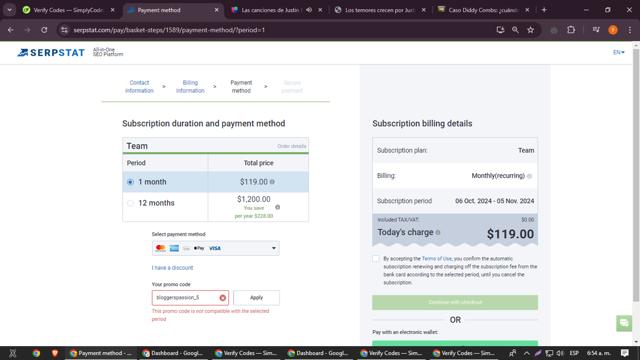Switch to Los temores crecen tab
The height and width of the screenshot is (360, 640).
[x=380, y=10]
